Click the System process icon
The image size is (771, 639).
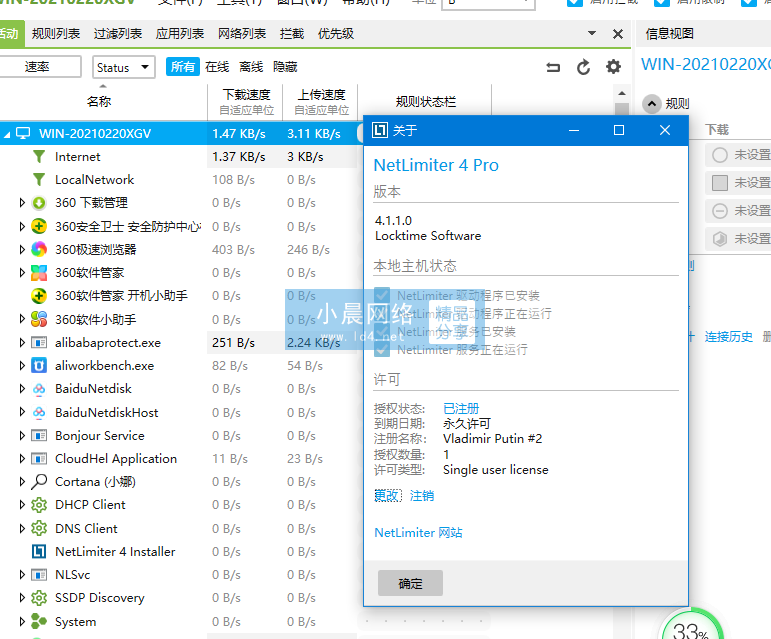click(38, 621)
